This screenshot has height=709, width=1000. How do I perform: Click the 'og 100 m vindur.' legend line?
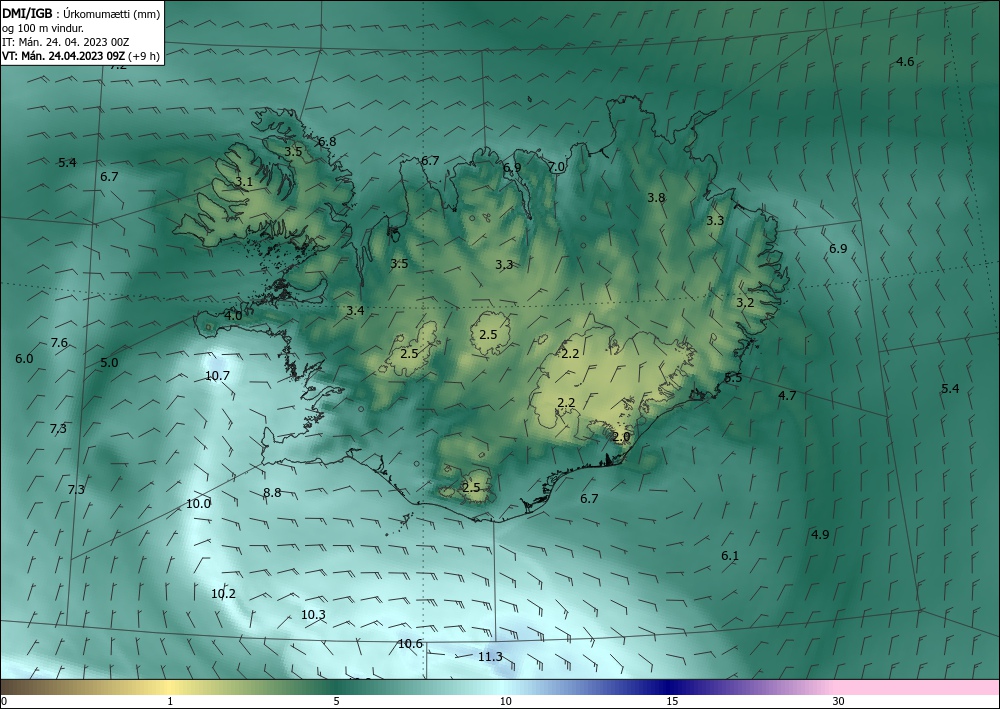[43, 27]
